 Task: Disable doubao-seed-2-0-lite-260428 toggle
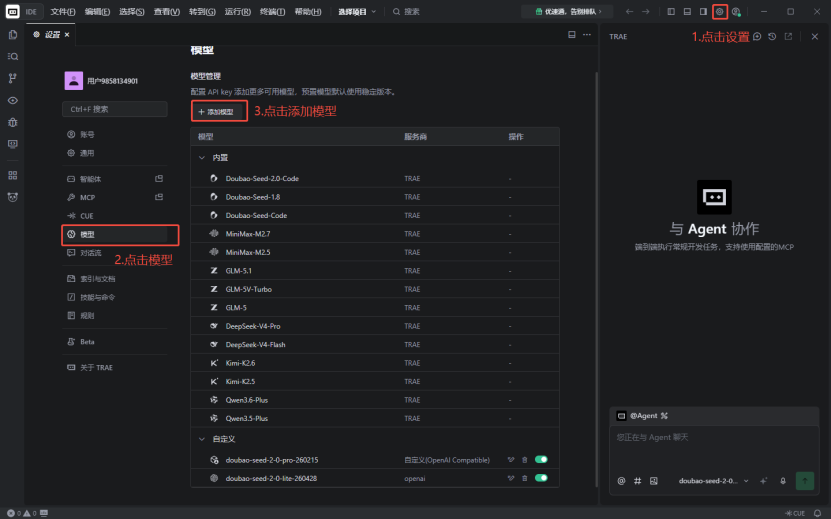(x=541, y=478)
